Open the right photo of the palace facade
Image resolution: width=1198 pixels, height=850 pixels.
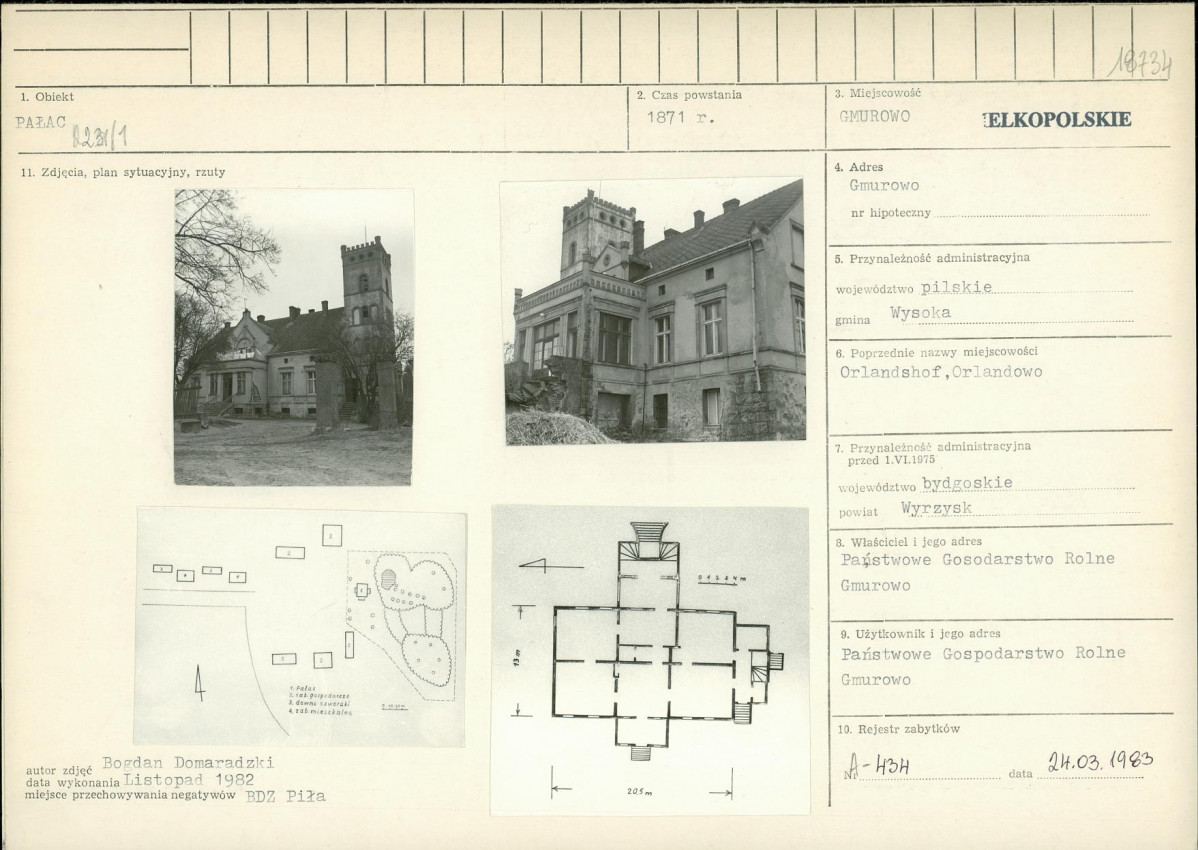pos(653,311)
